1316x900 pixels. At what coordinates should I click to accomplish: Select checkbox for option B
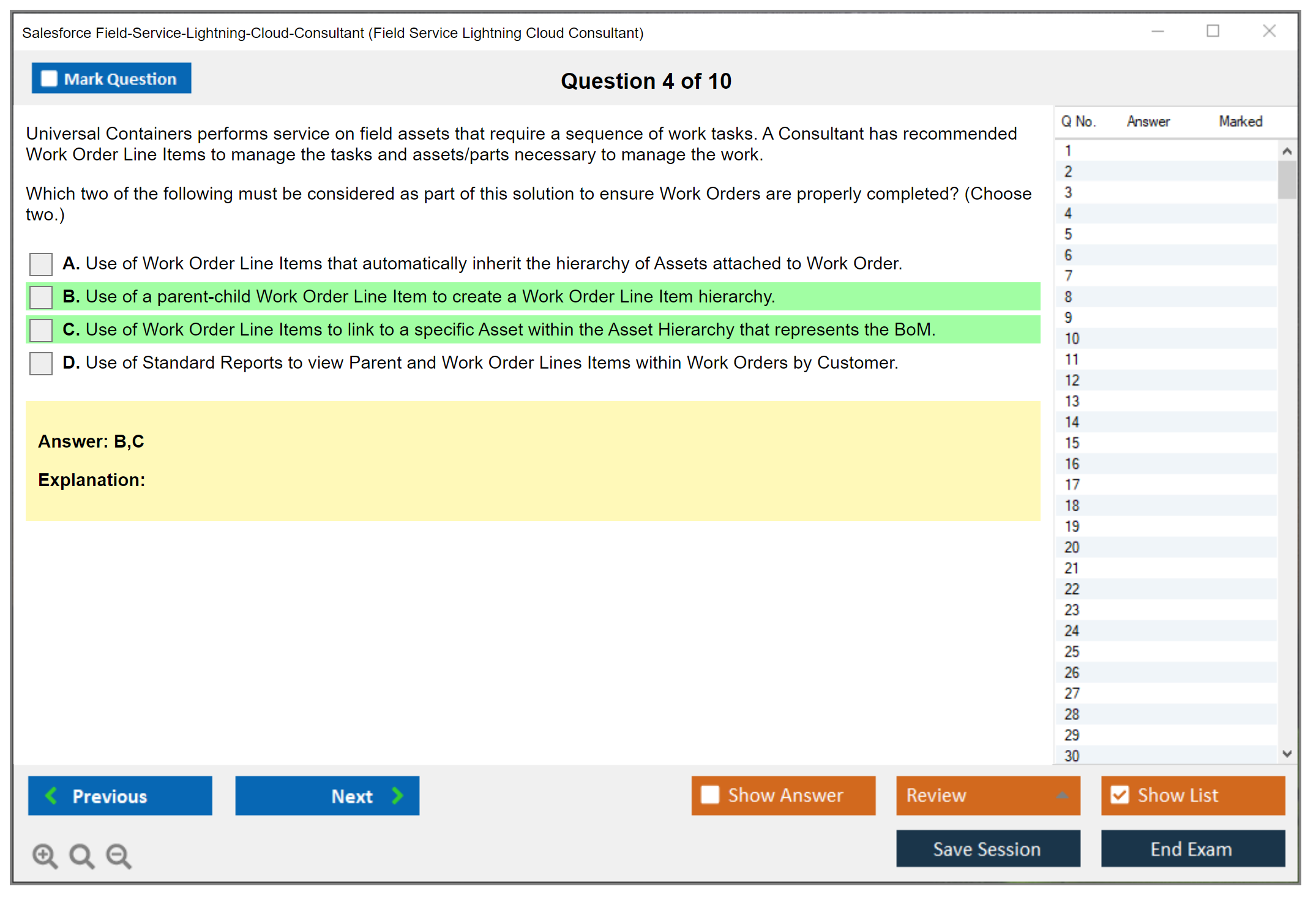41,297
